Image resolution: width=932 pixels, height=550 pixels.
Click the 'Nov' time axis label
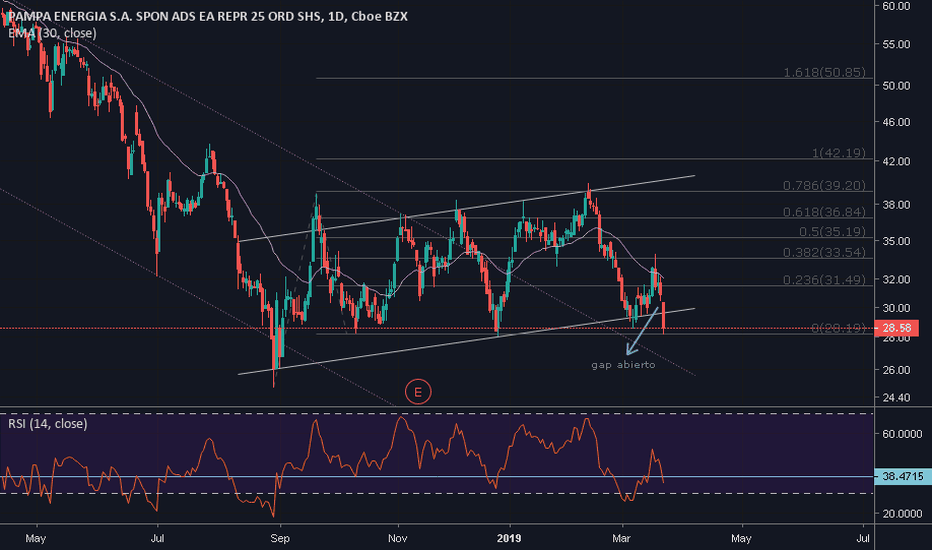click(398, 538)
